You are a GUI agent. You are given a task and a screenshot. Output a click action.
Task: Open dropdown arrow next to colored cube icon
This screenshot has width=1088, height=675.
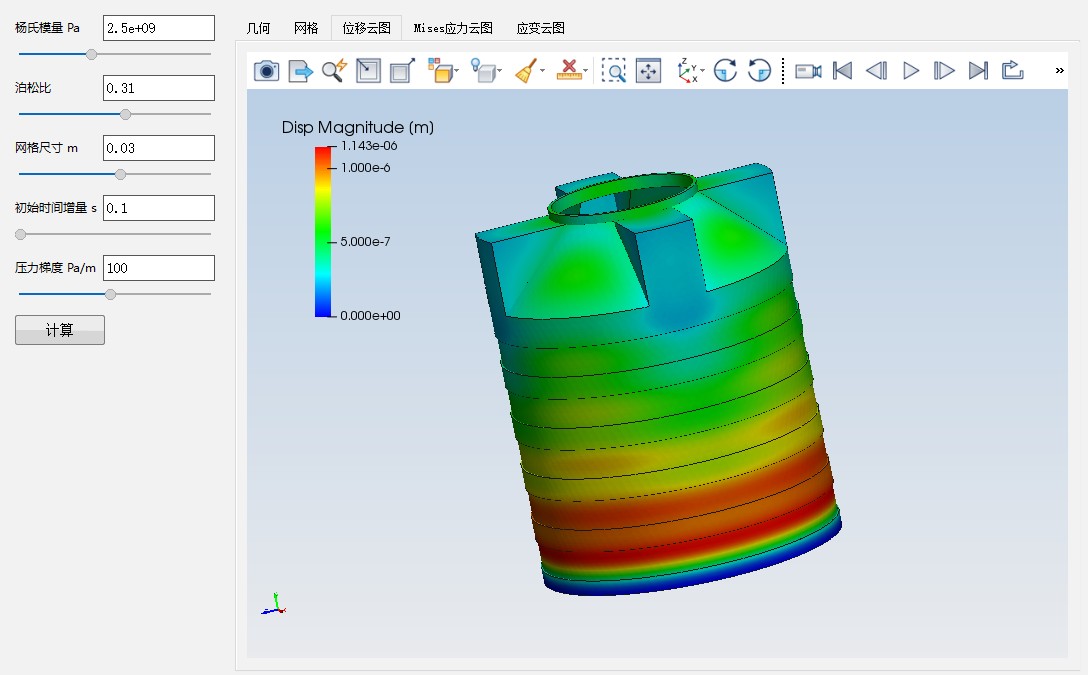pos(457,71)
